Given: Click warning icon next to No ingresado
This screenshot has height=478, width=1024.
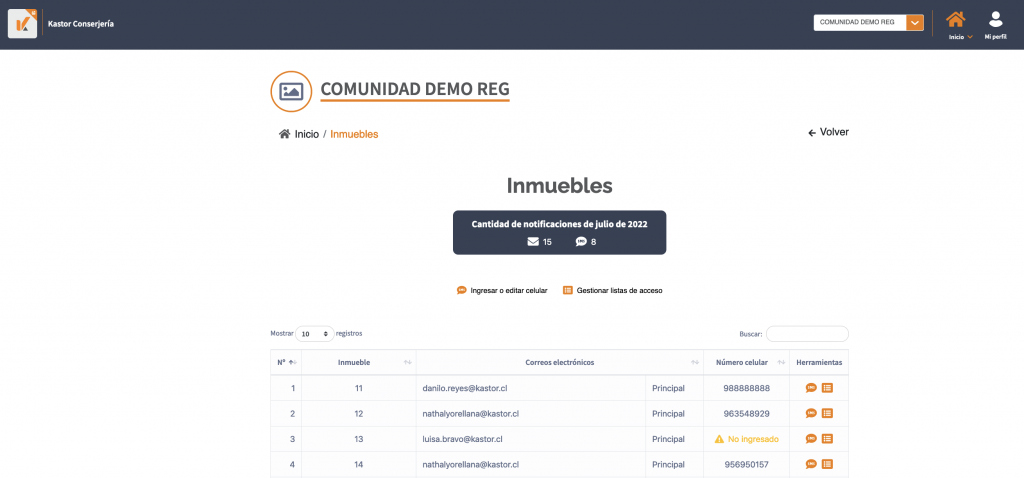Looking at the screenshot, I should pos(720,439).
